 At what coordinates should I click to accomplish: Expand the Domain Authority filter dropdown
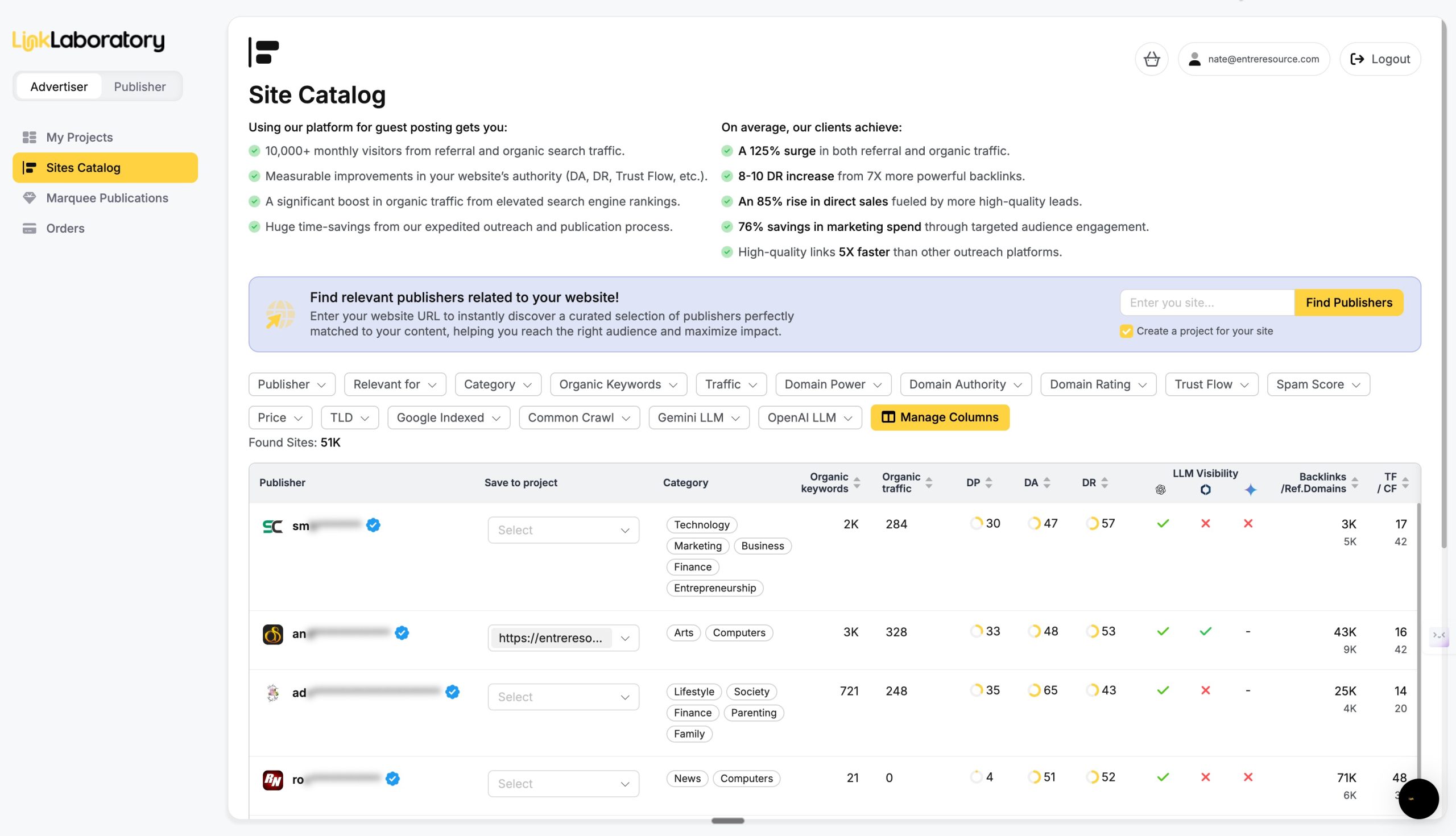coord(965,384)
